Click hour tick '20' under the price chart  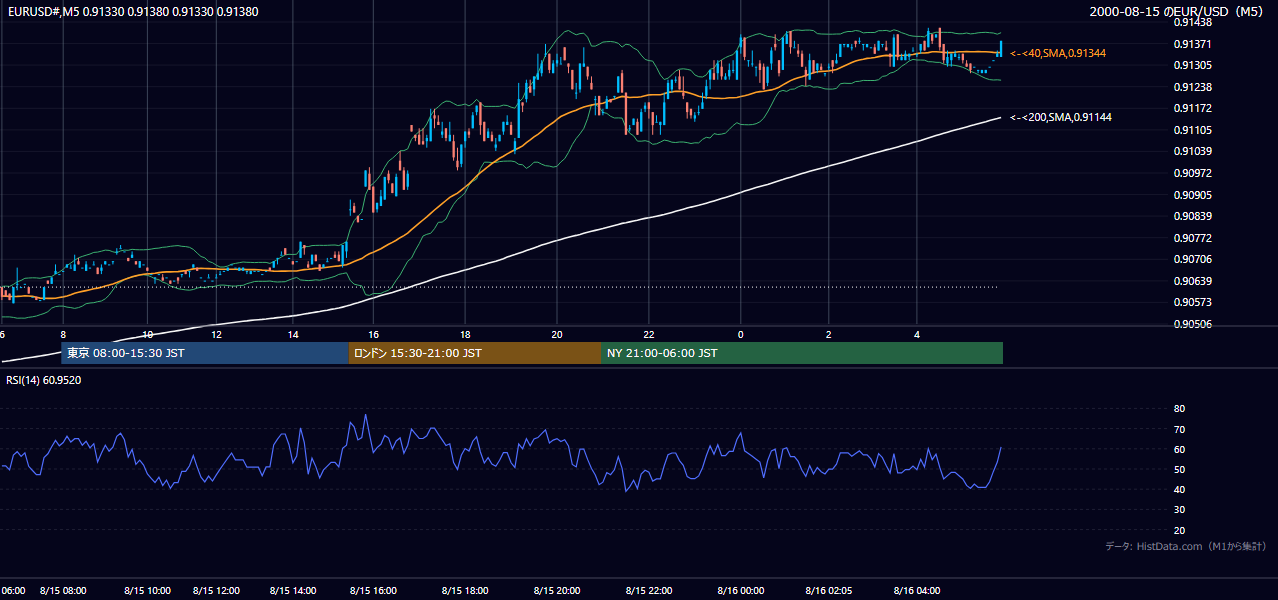[x=557, y=335]
